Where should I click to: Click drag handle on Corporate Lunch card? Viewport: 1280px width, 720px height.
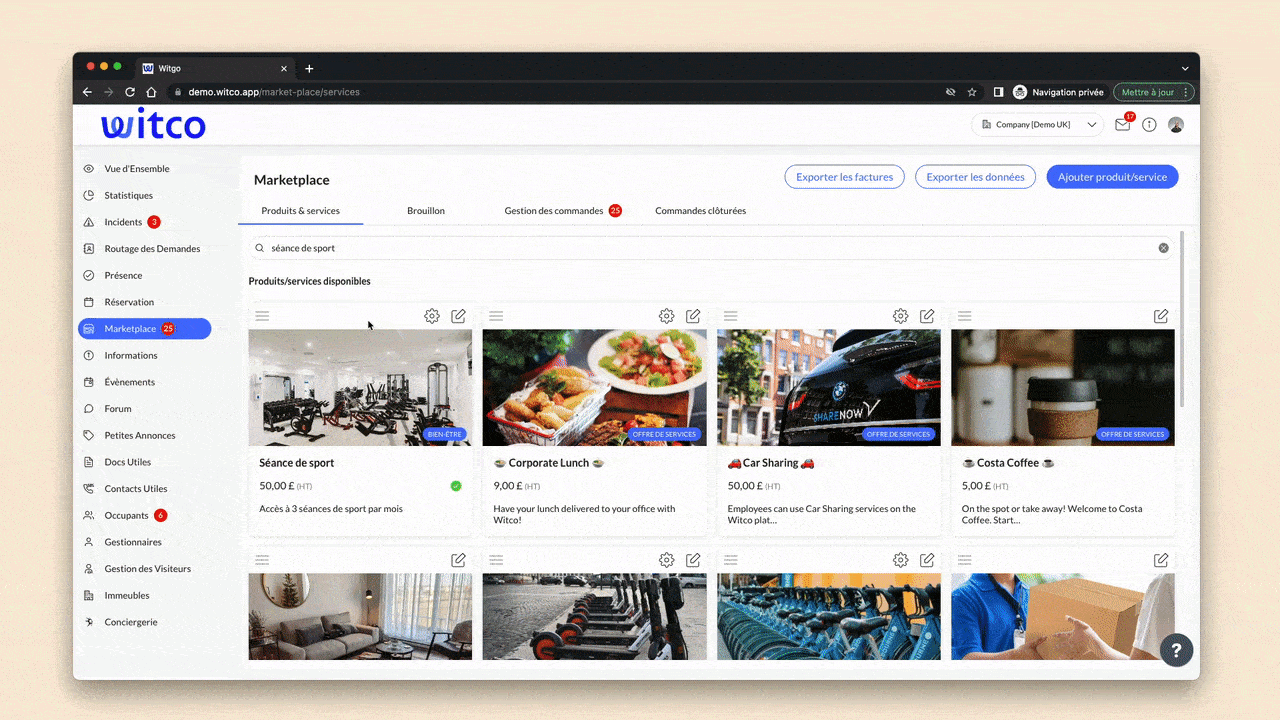coord(496,316)
